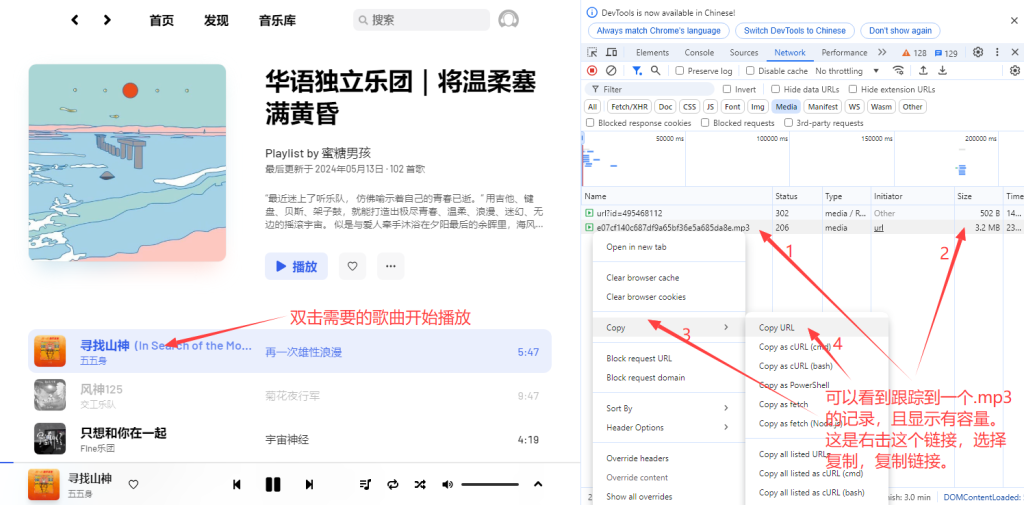This screenshot has height=505, width=1024.
Task: Toggle the device toolbar icon
Action: [x=611, y=52]
